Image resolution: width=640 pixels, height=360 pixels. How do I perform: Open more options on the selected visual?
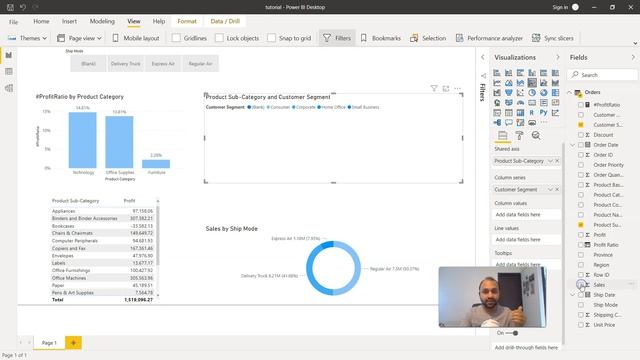coord(458,88)
